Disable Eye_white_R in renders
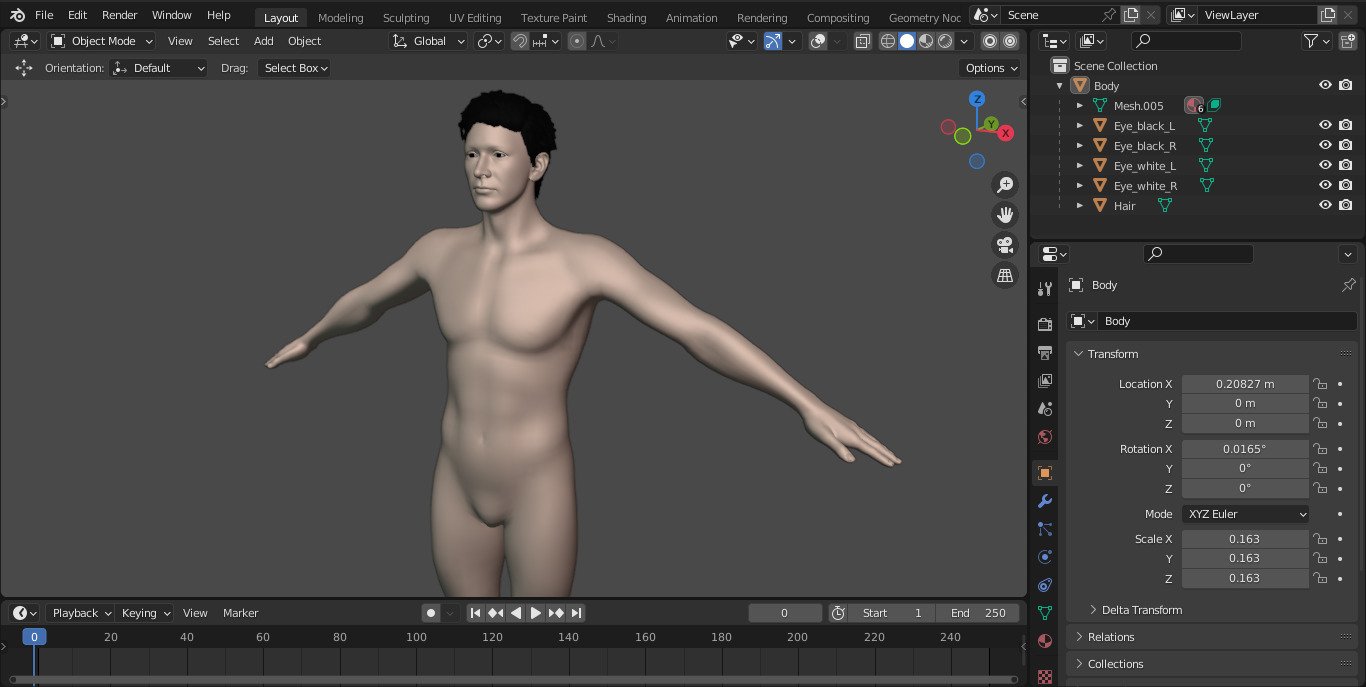The height and width of the screenshot is (687, 1366). [x=1346, y=185]
